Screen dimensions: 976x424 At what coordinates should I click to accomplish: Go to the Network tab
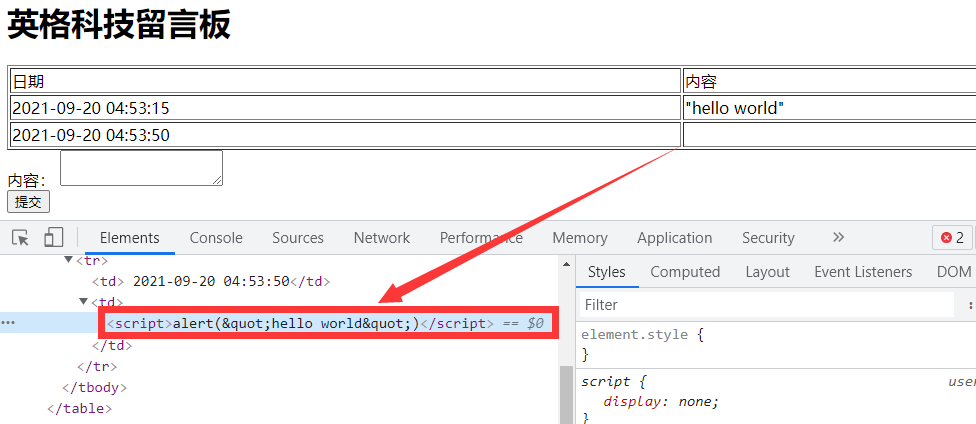(381, 238)
